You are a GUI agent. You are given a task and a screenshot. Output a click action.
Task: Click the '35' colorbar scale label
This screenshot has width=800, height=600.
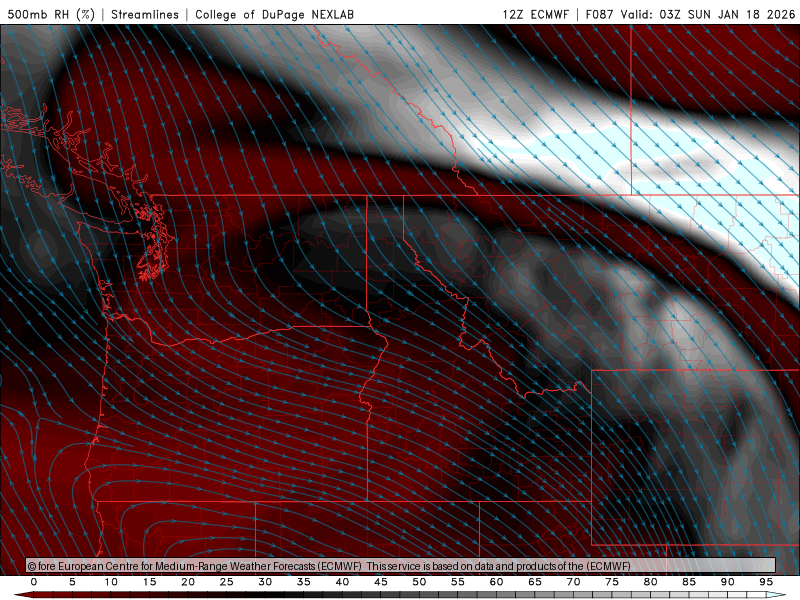pos(304,582)
